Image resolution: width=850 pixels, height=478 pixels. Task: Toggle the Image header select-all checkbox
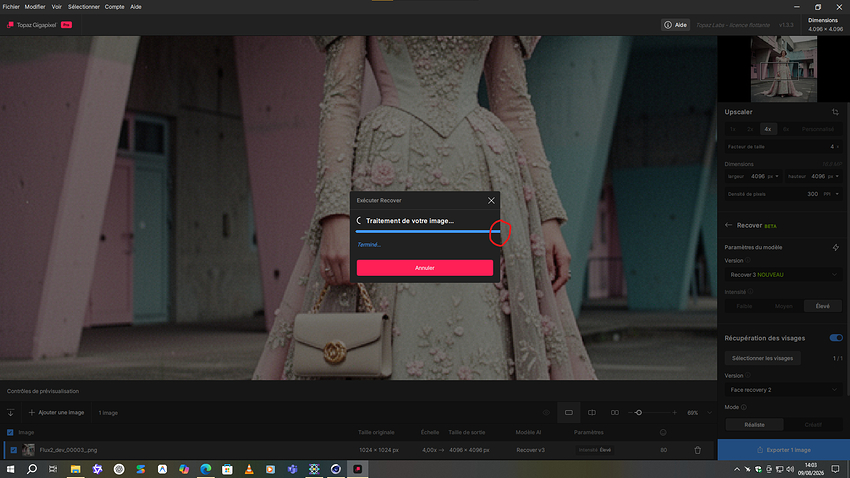pyautogui.click(x=10, y=432)
